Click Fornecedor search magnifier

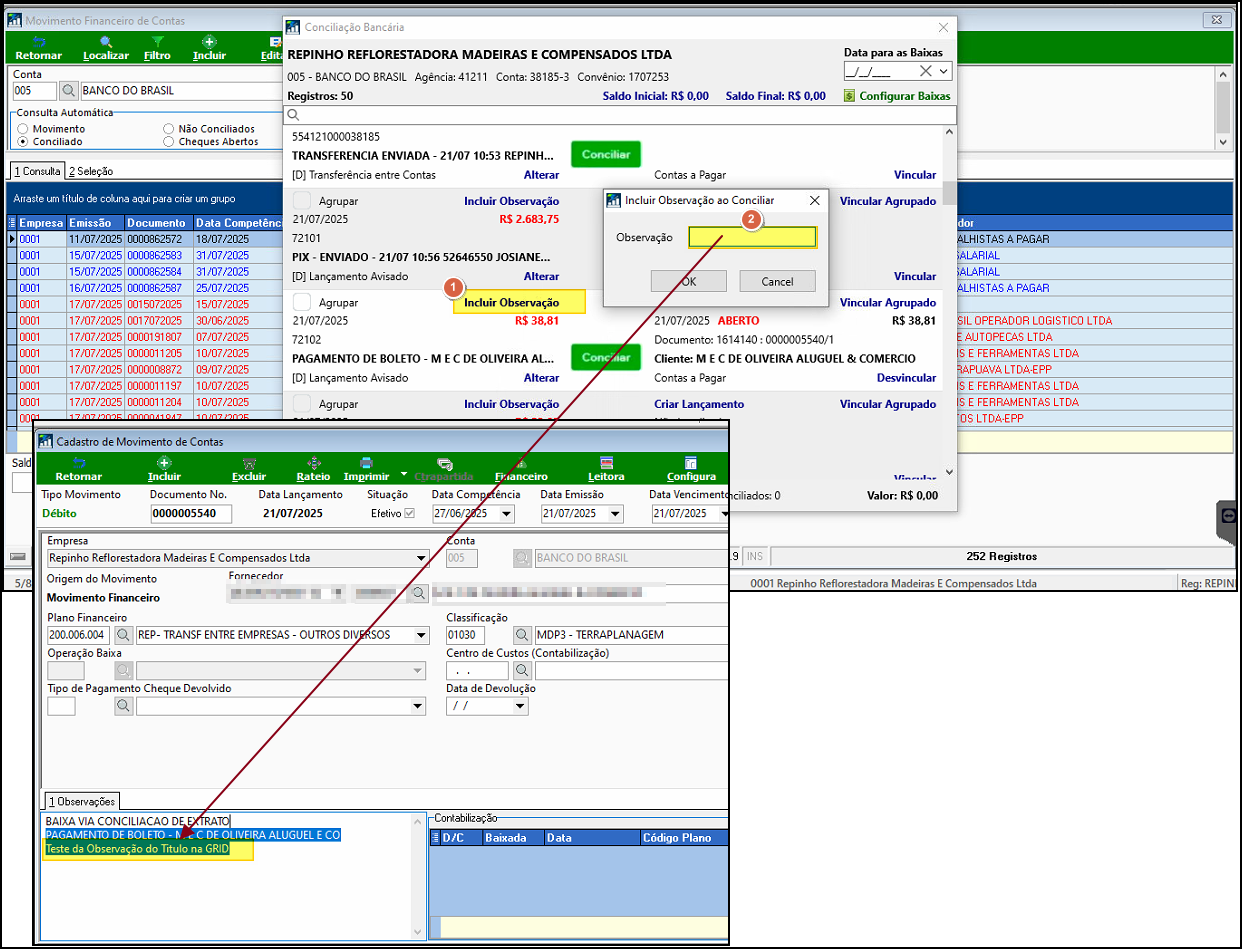pos(421,594)
